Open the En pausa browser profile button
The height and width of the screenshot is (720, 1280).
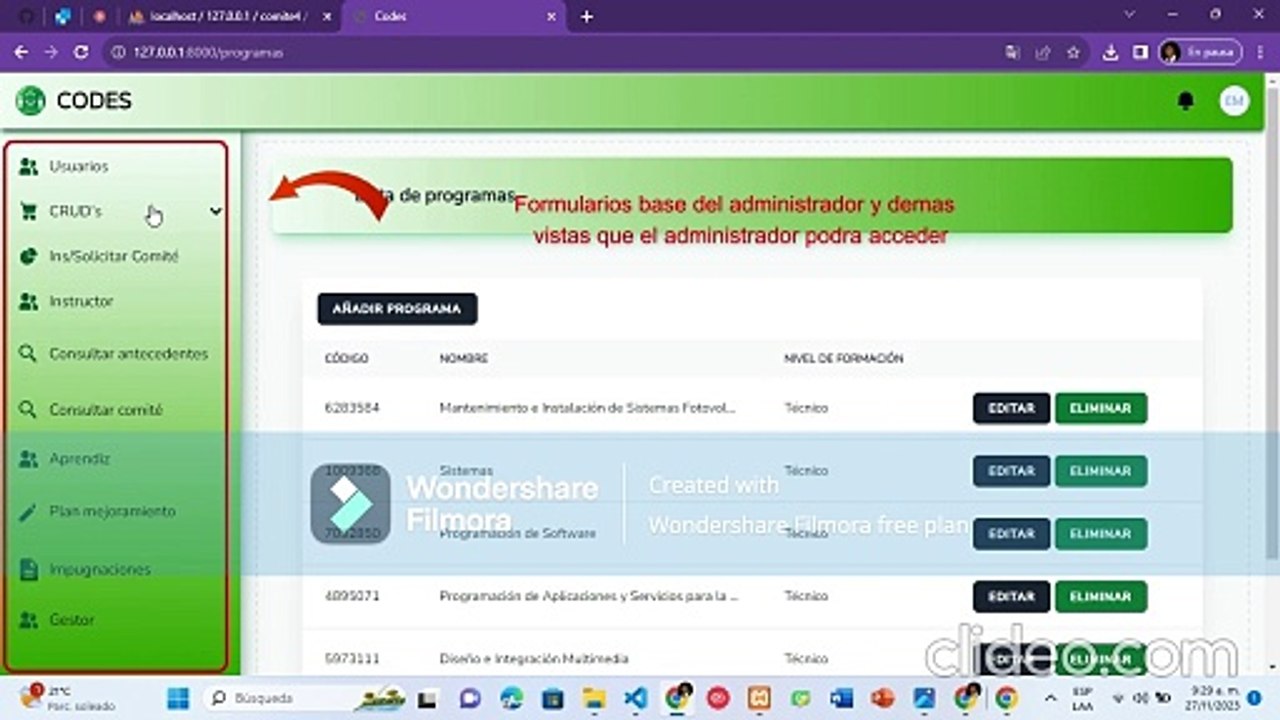click(1200, 52)
